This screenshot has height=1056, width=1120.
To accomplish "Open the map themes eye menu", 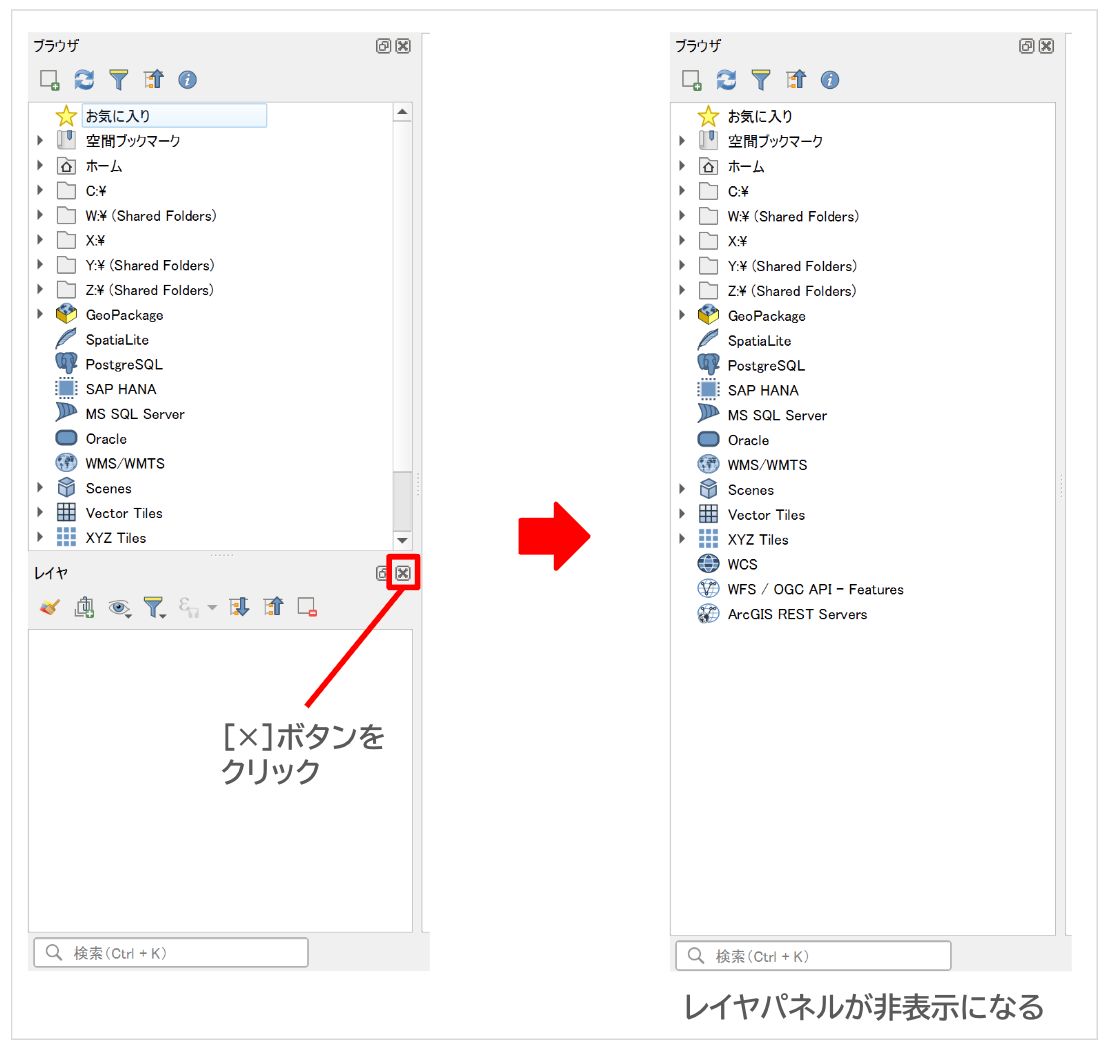I will pos(119,607).
